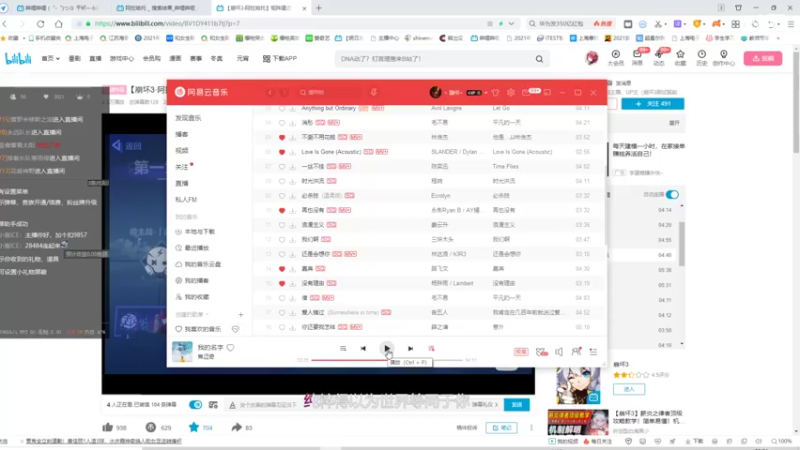Viewport: 800px width, 450px height.
Task: Expand the VIP badge dropdown arrow
Action: [486, 93]
